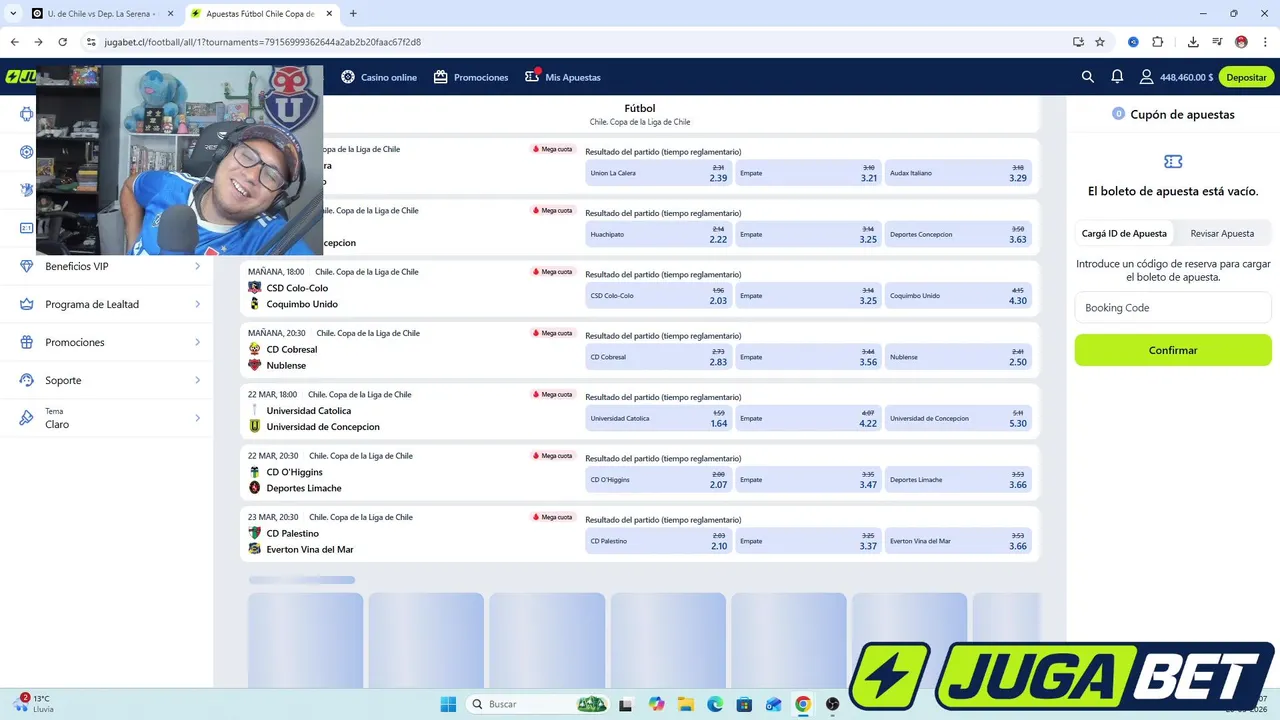Click the CD Palestino team crest
Image resolution: width=1280 pixels, height=720 pixels.
click(x=255, y=533)
